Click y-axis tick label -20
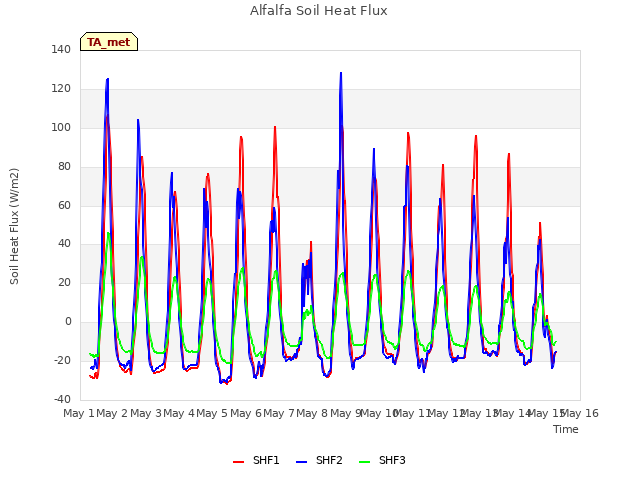This screenshot has width=640, height=480. (x=62, y=360)
